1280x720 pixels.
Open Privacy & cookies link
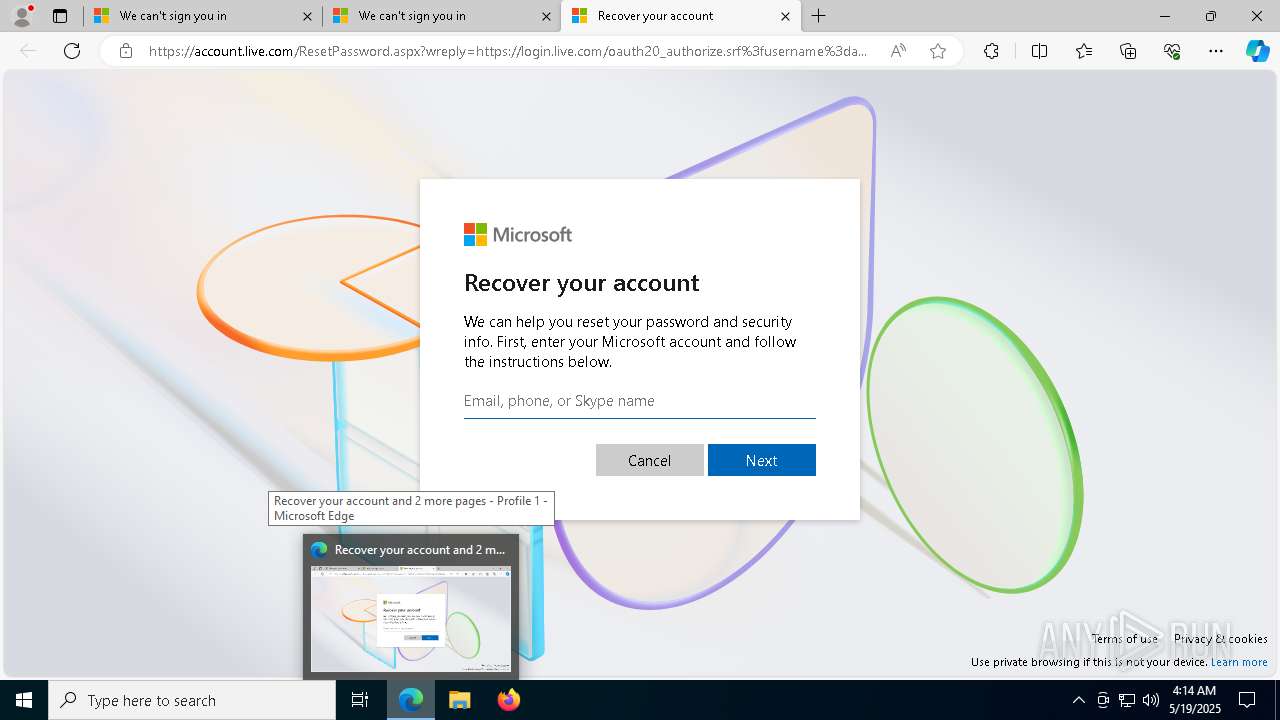tap(1221, 638)
